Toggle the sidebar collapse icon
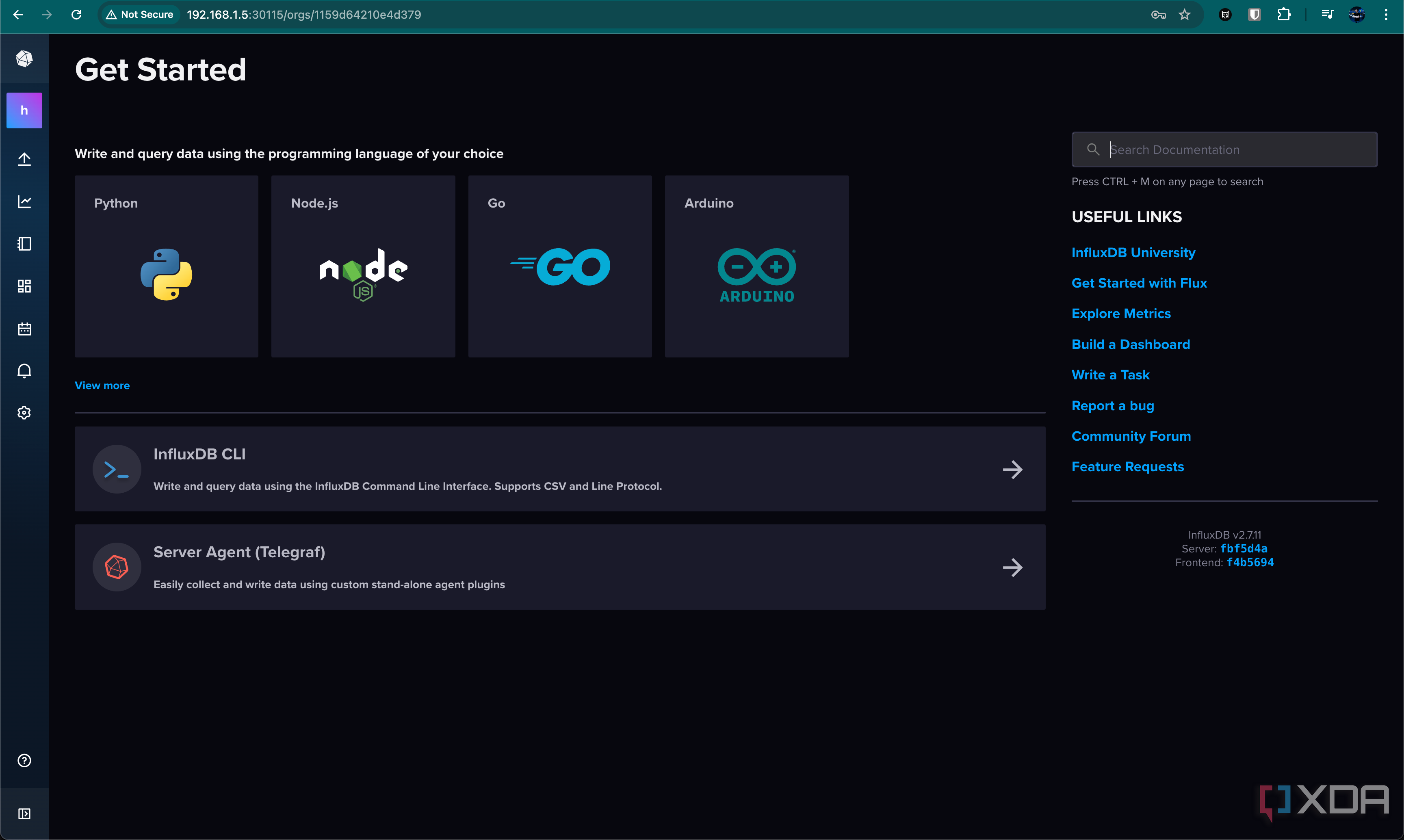The height and width of the screenshot is (840, 1404). point(24,814)
